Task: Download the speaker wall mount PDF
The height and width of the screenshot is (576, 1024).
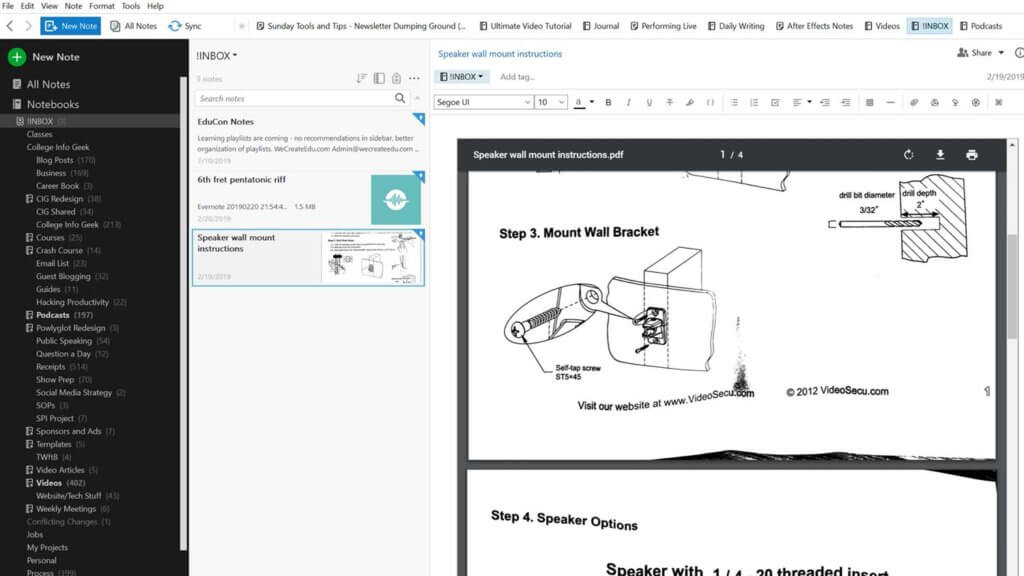Action: point(940,155)
